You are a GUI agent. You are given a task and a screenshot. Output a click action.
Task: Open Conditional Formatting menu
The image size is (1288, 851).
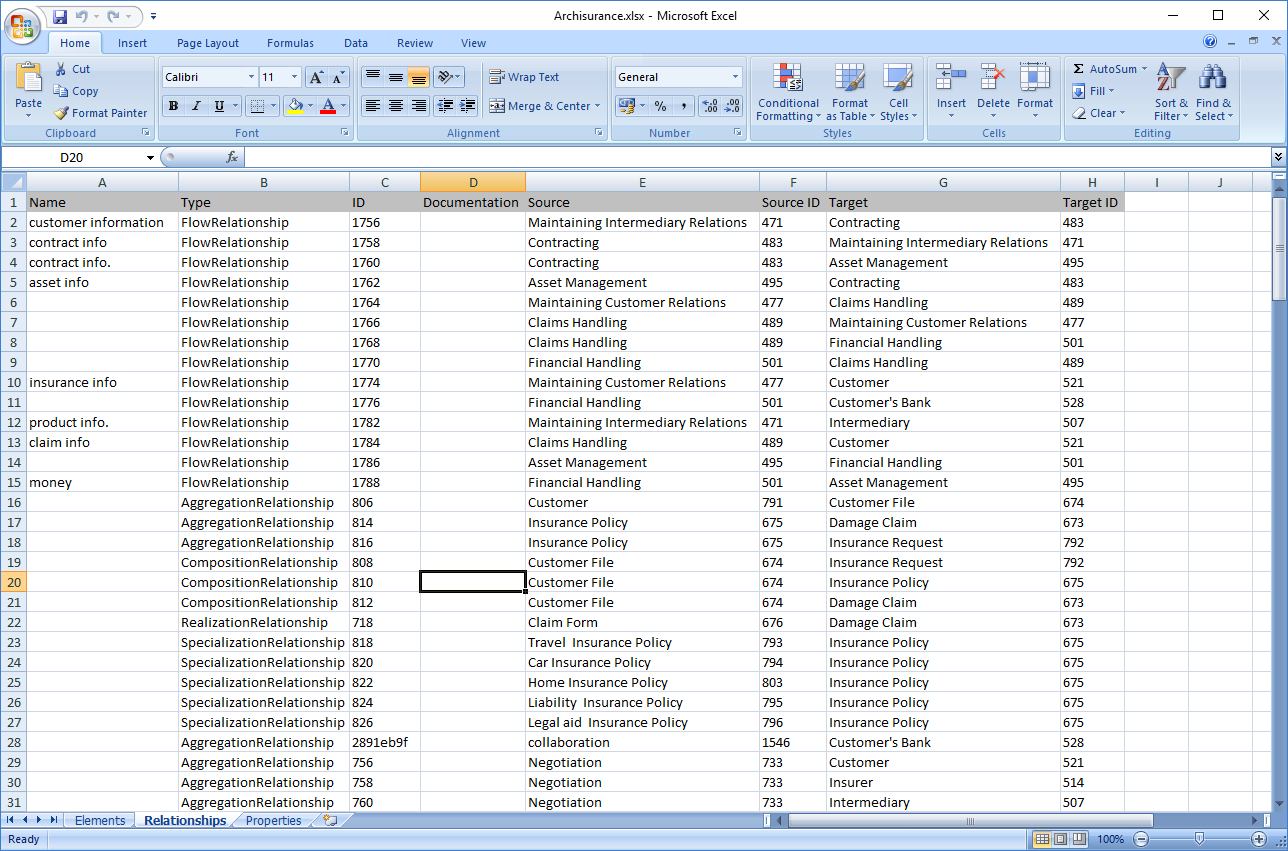788,92
